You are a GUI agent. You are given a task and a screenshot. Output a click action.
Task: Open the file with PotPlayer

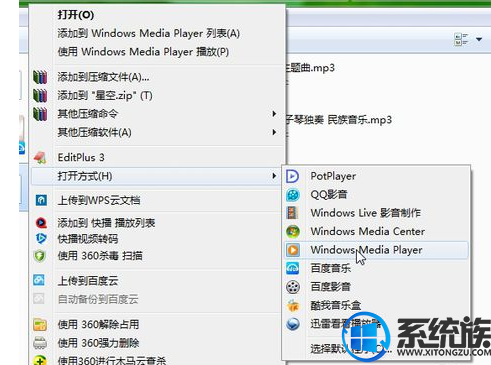[376, 176]
